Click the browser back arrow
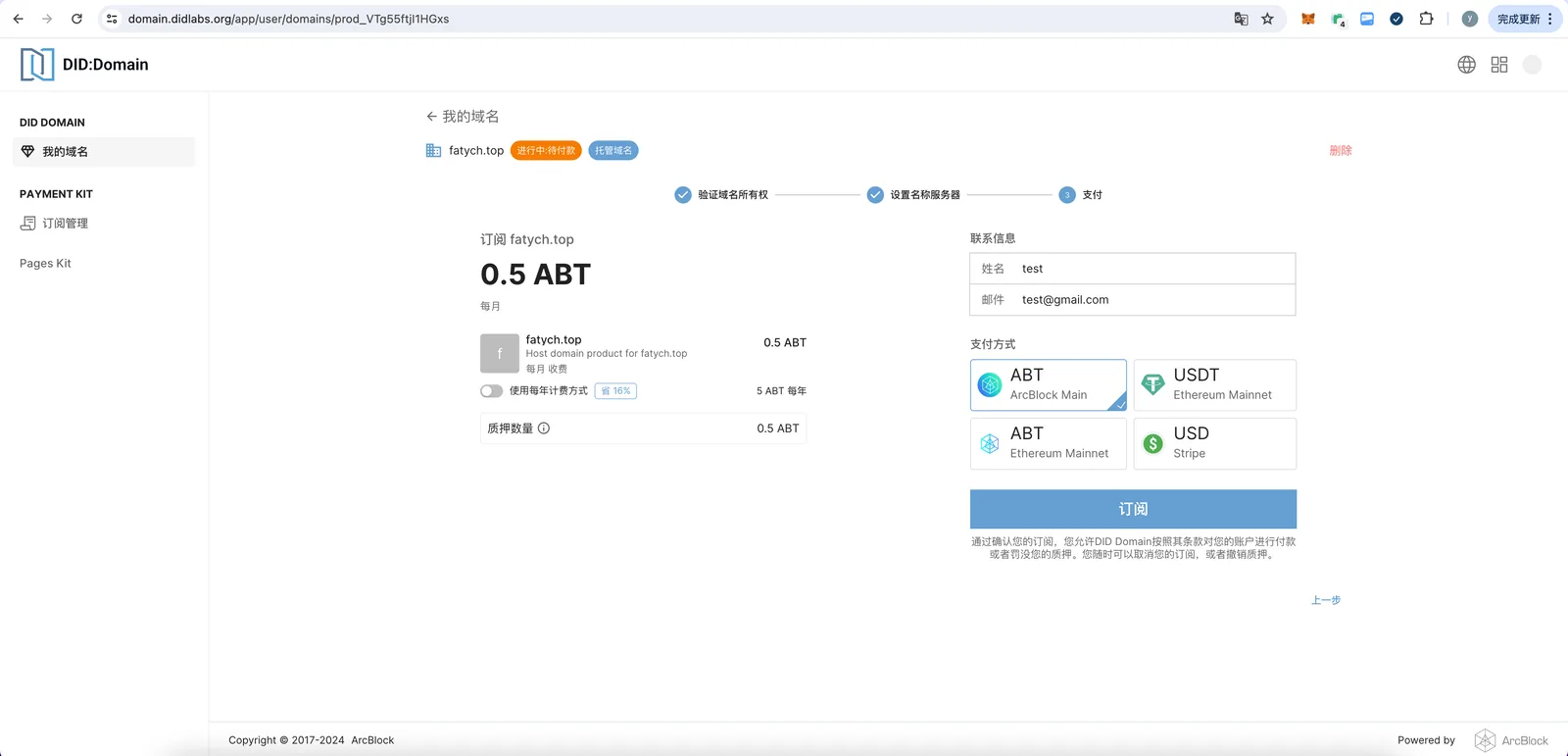This screenshot has height=756, width=1568. coord(19,19)
